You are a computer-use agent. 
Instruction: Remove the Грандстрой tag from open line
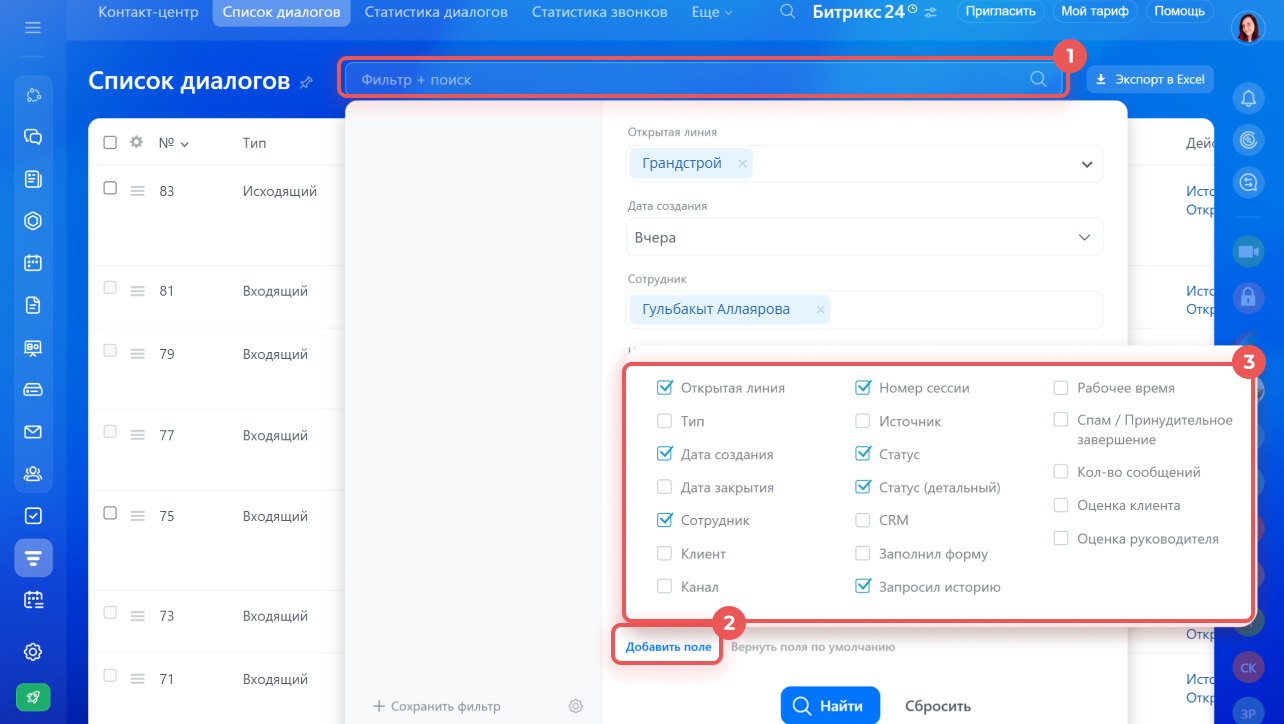[x=742, y=164]
